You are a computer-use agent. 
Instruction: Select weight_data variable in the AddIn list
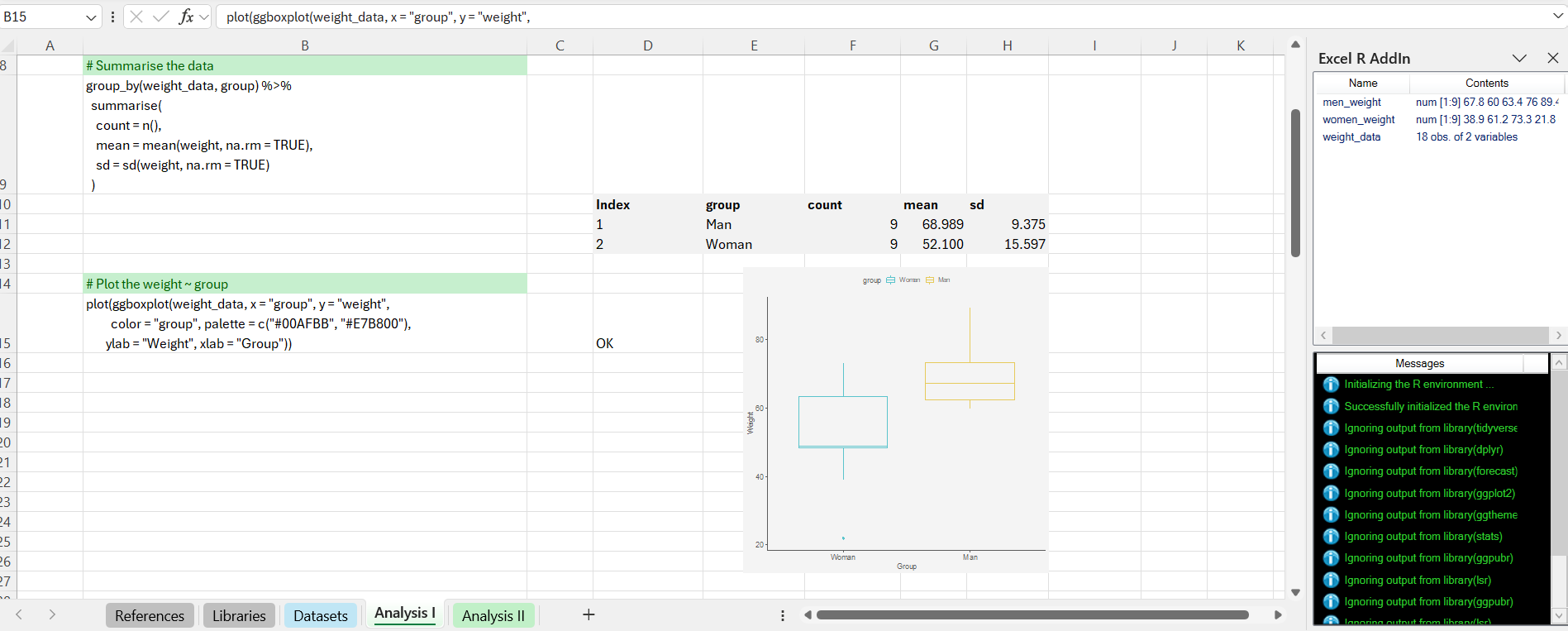click(x=1351, y=137)
